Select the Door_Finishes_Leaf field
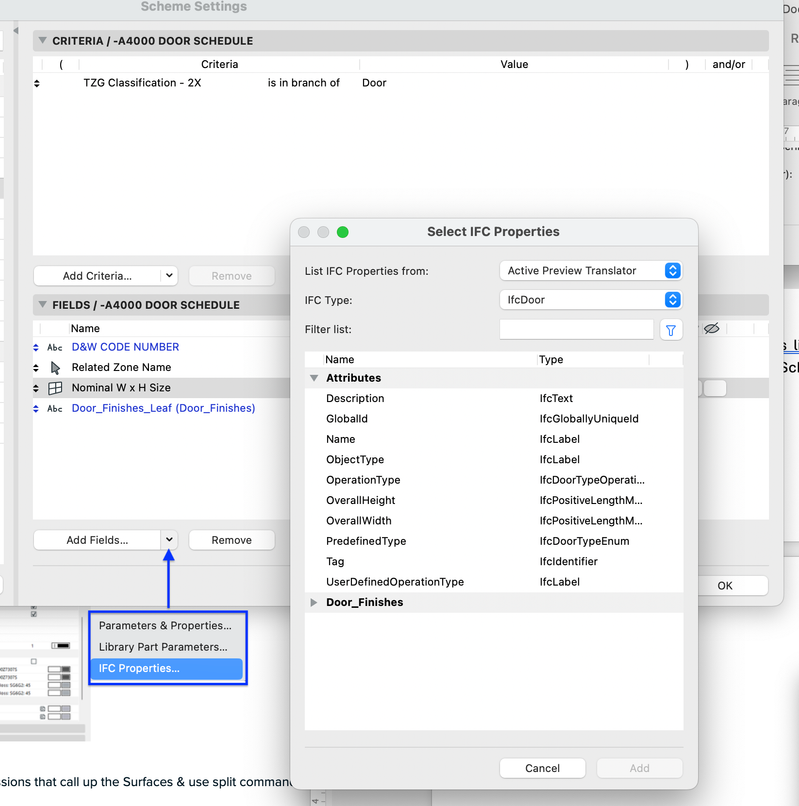This screenshot has width=799, height=806. 164,409
